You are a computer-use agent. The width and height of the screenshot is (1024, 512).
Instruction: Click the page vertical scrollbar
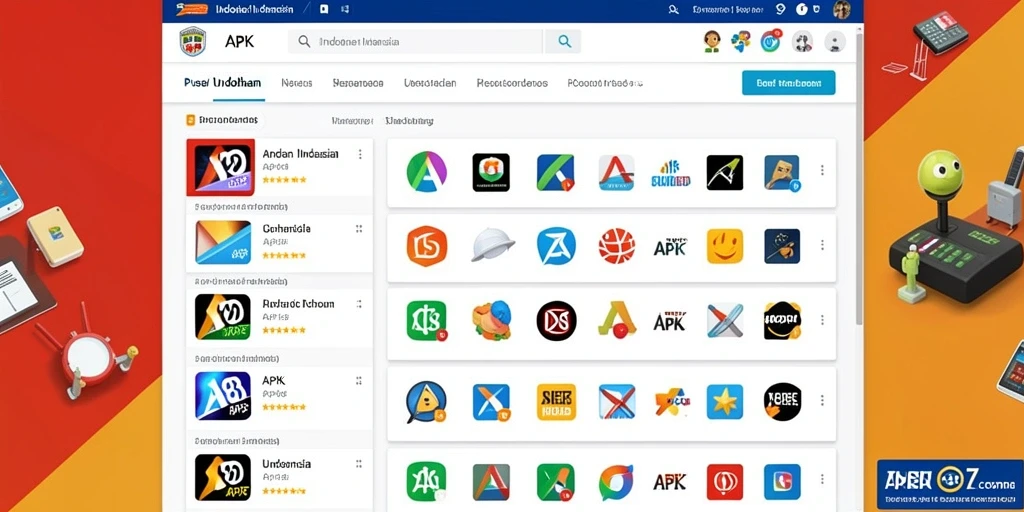[x=859, y=176]
